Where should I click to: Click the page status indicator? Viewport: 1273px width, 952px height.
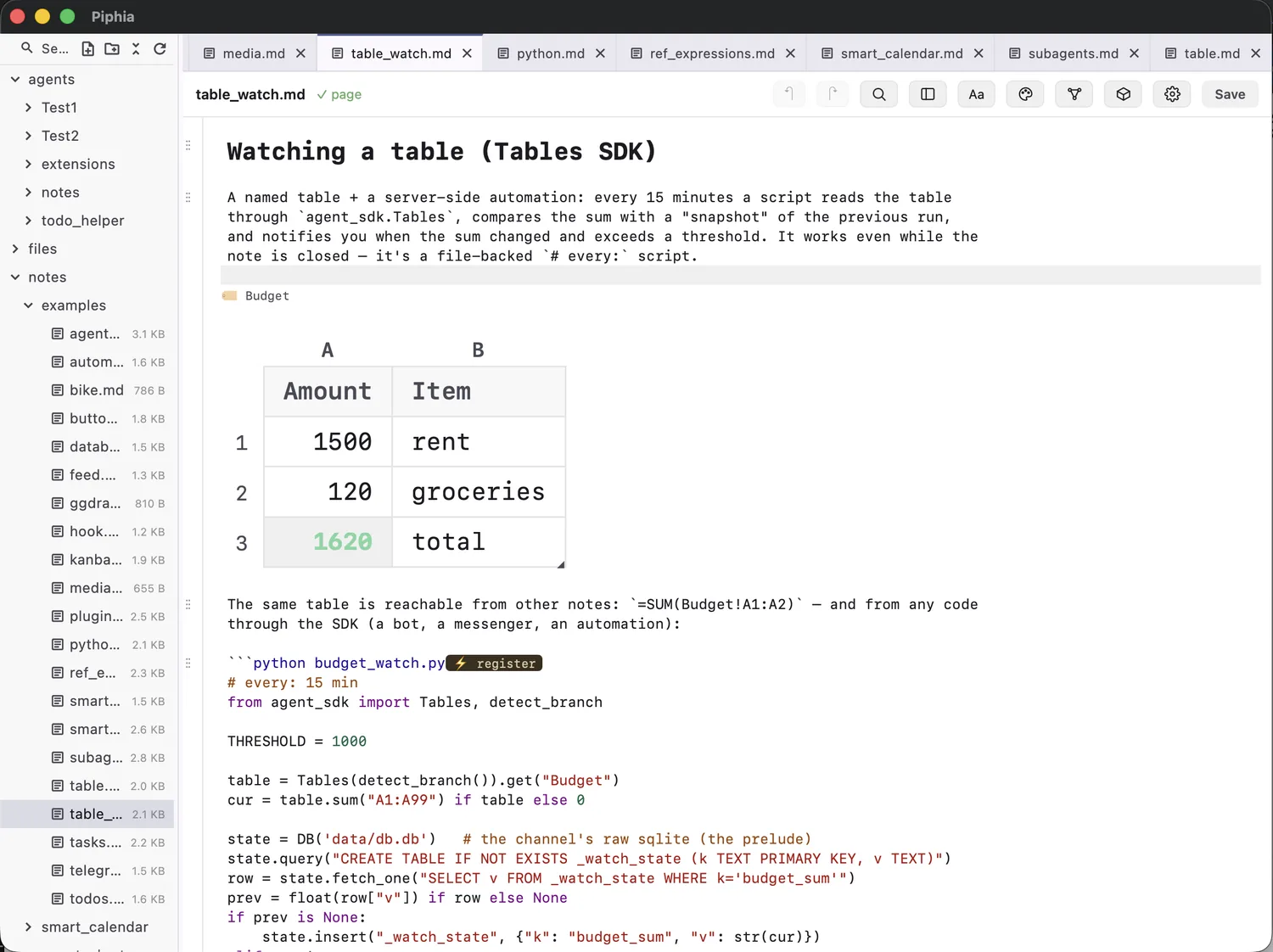pos(339,94)
